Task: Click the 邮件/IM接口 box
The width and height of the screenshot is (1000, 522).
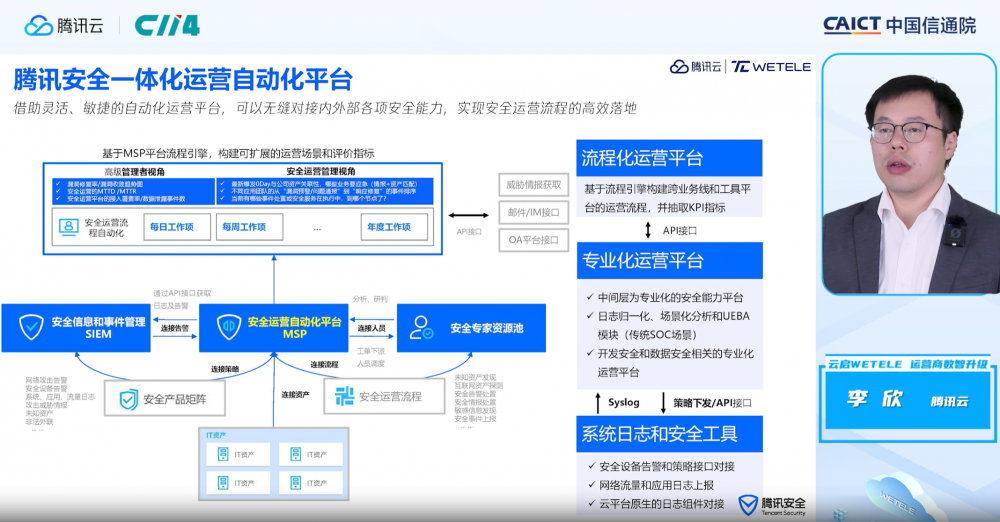Action: click(533, 213)
